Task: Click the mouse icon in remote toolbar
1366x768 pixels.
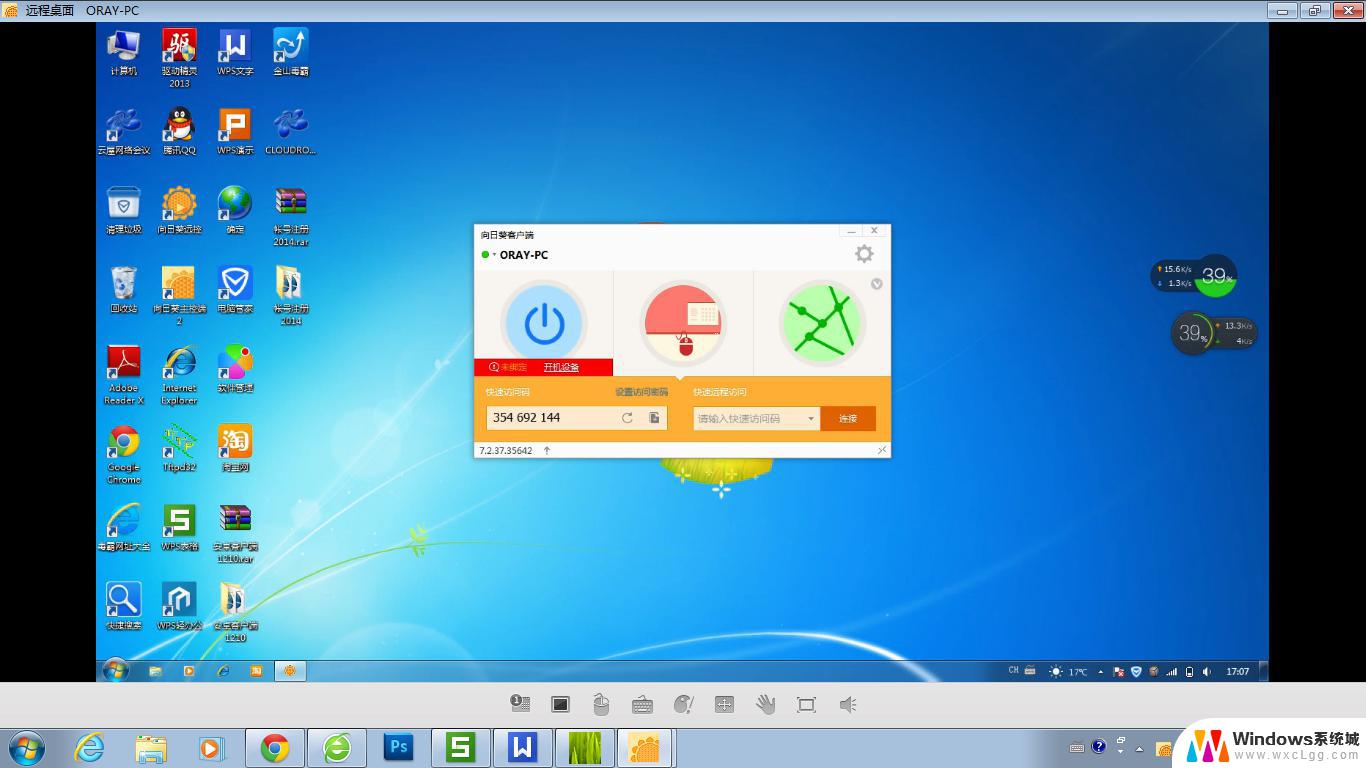Action: click(601, 704)
